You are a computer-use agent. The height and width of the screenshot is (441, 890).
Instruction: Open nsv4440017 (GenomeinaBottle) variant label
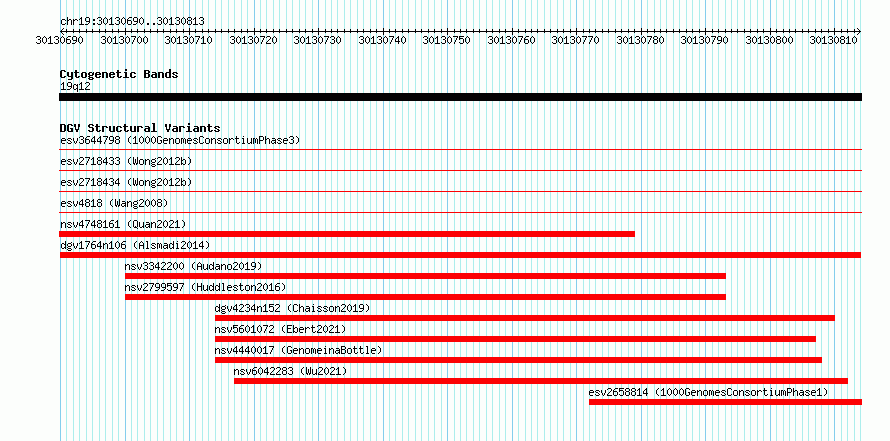point(299,350)
